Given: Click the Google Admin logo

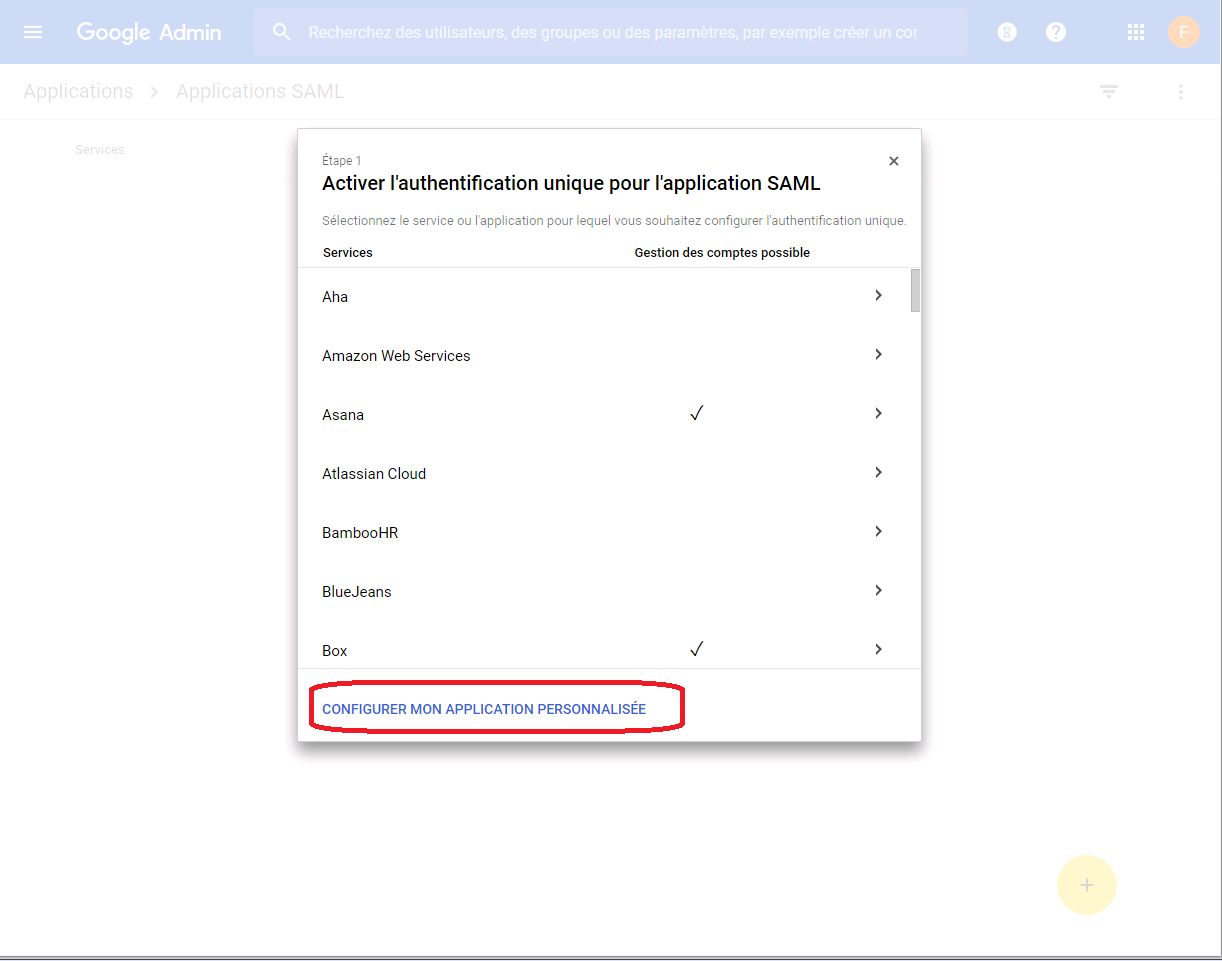Looking at the screenshot, I should [149, 32].
